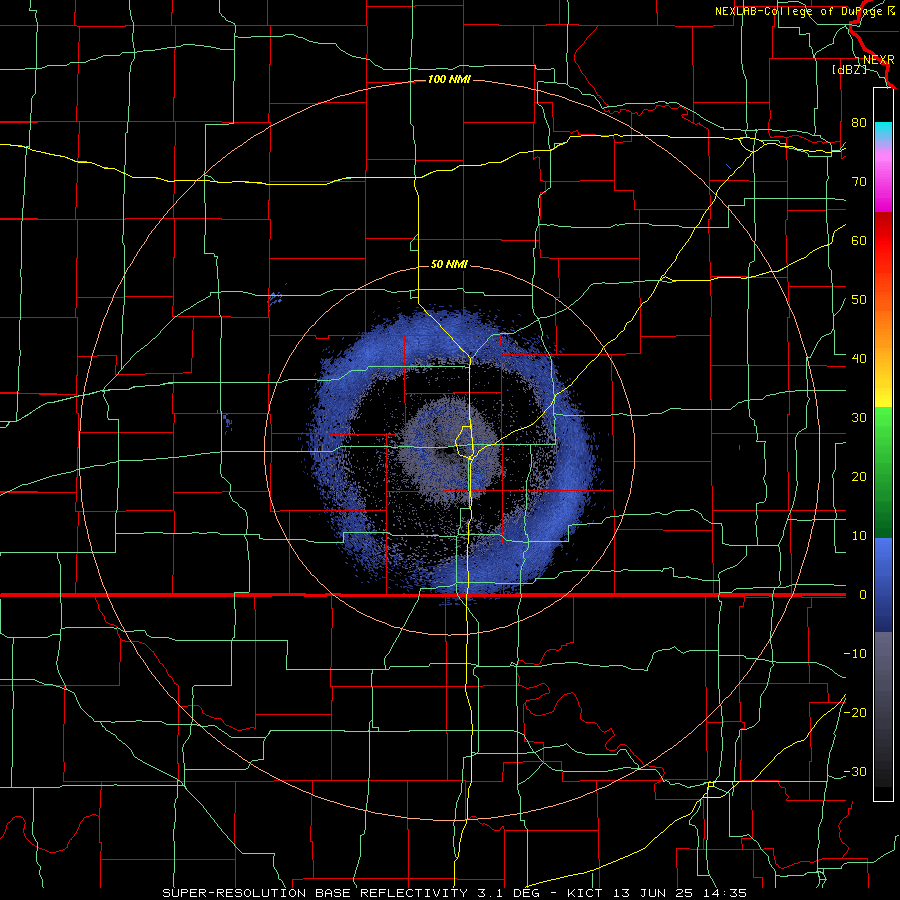Click the 50 value on the dBZ scale
This screenshot has width=900, height=900.
click(859, 300)
